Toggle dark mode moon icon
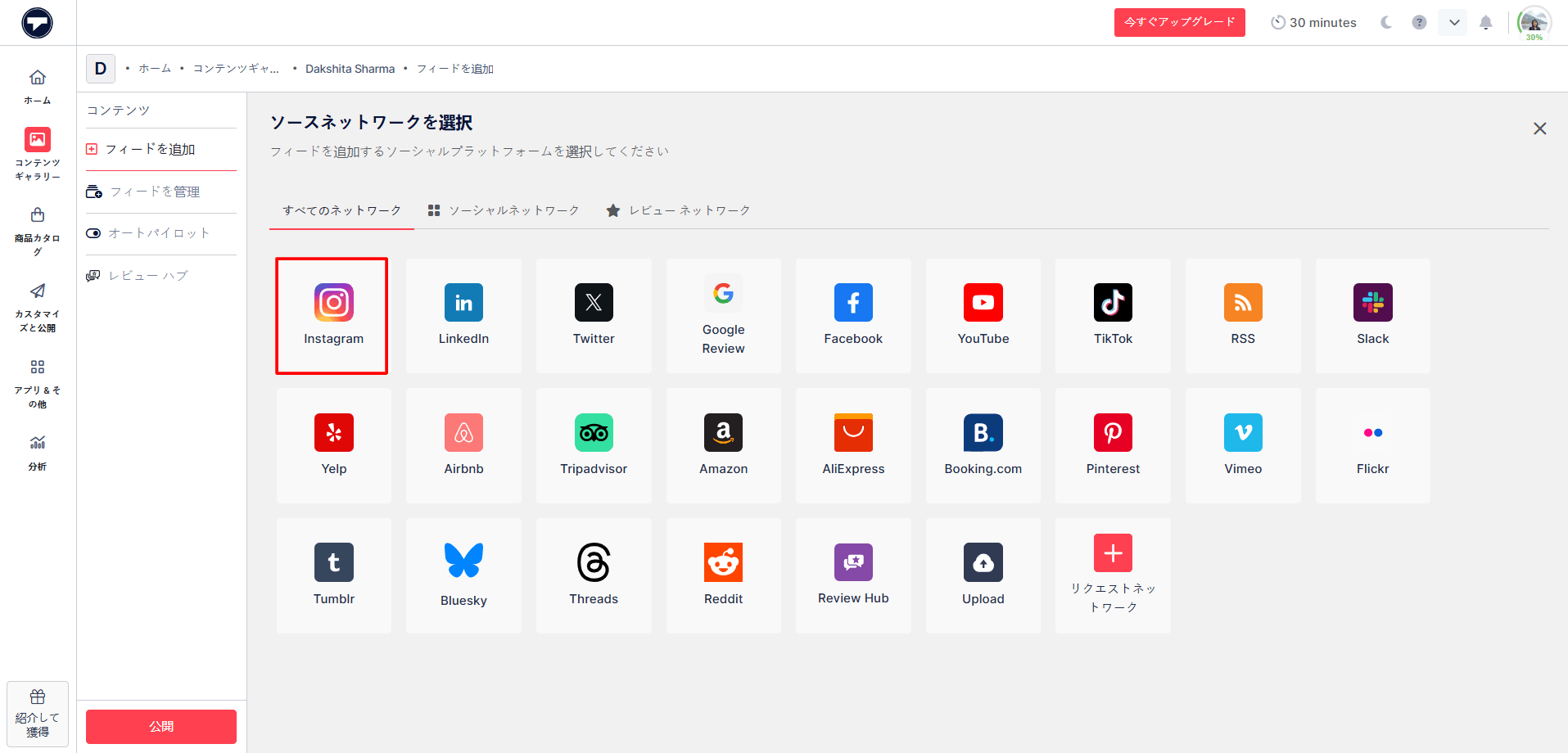Screen dimensions: 1568x753 tap(1385, 22)
